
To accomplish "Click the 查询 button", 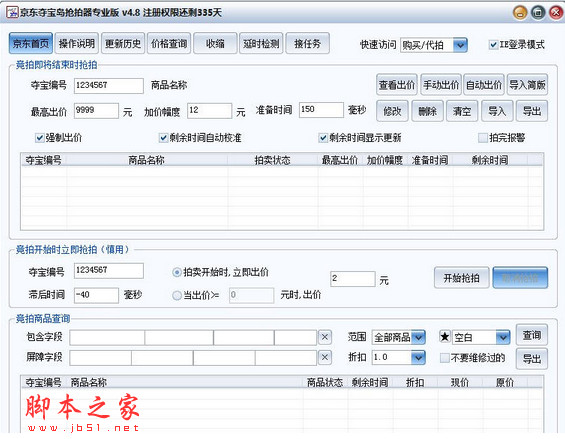I will pos(532,335).
